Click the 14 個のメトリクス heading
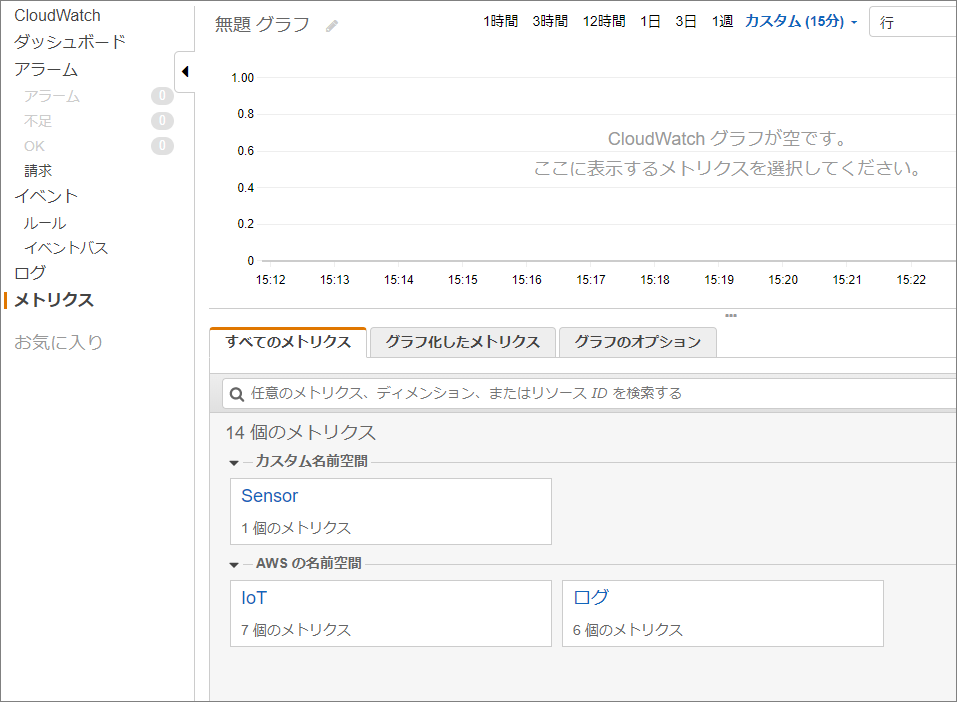This screenshot has width=957, height=702. coord(300,432)
